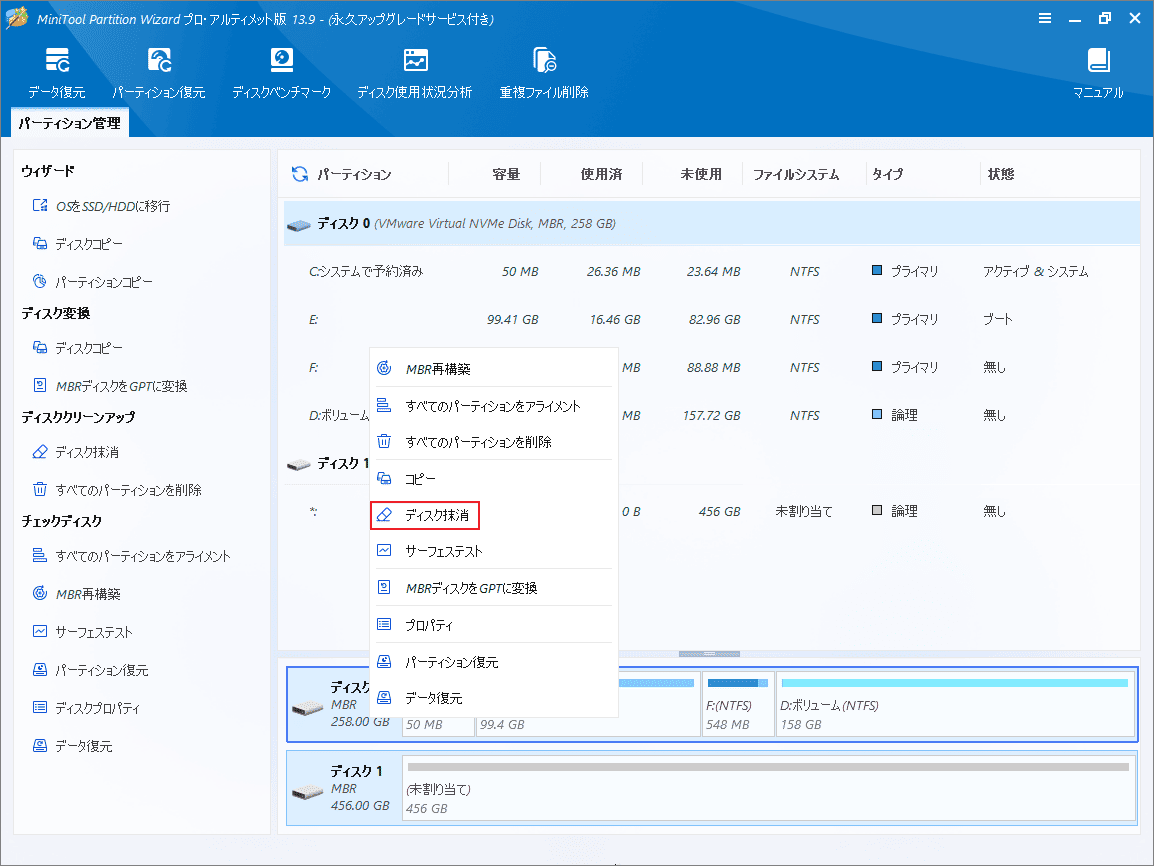The image size is (1154, 866).
Task: Select ディスクコピー under ウィザード
Action: pos(78,244)
